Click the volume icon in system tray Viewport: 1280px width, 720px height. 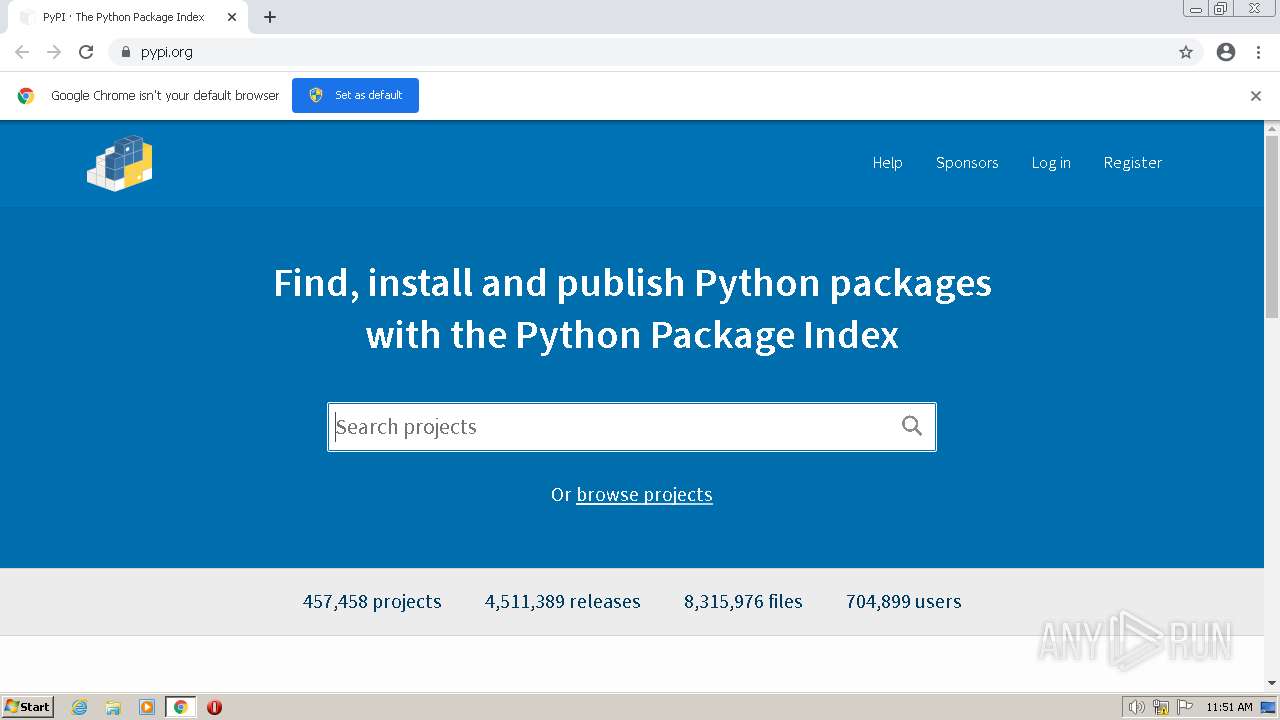(1136, 707)
